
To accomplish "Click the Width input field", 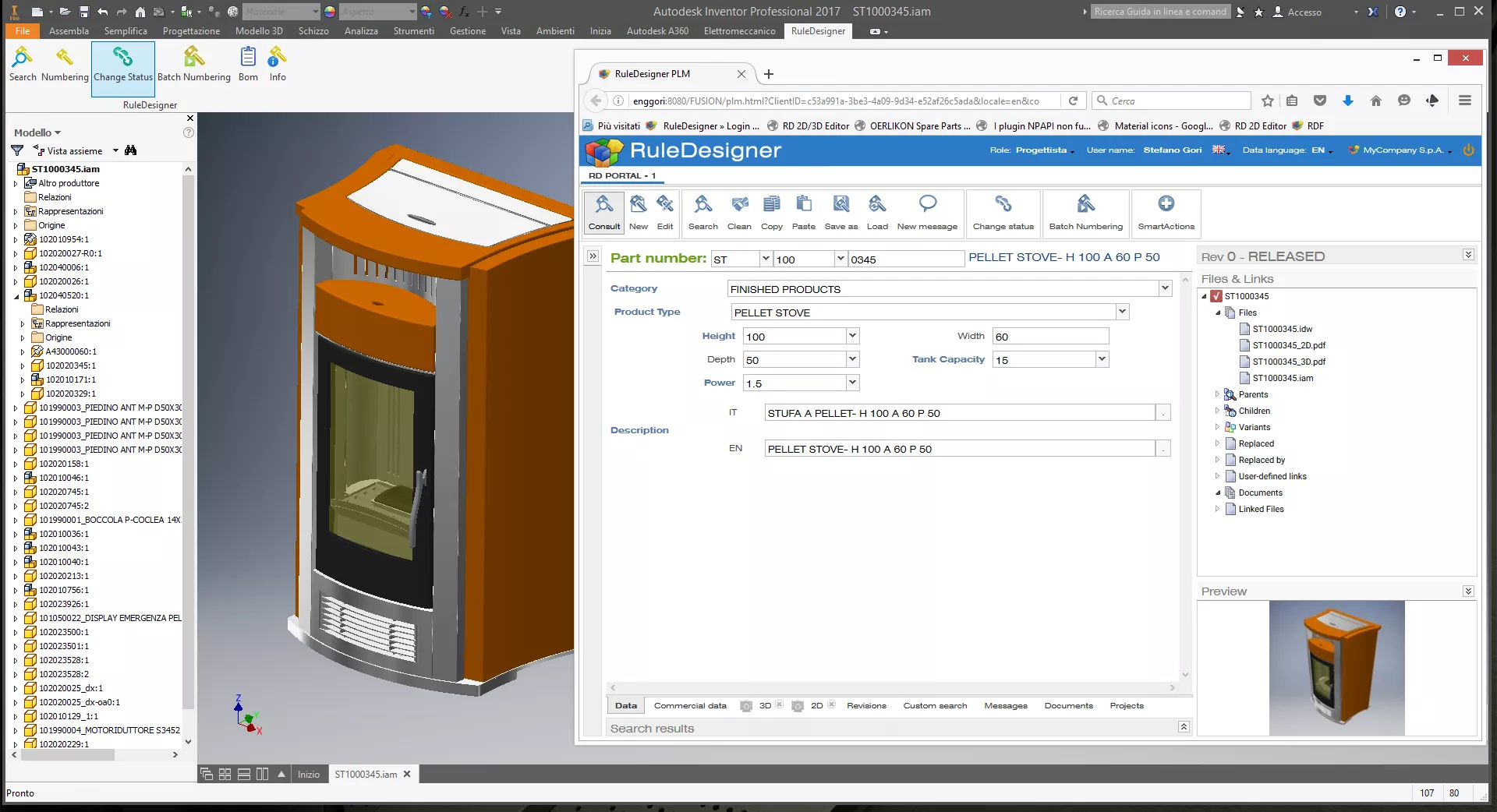I will (x=1050, y=337).
